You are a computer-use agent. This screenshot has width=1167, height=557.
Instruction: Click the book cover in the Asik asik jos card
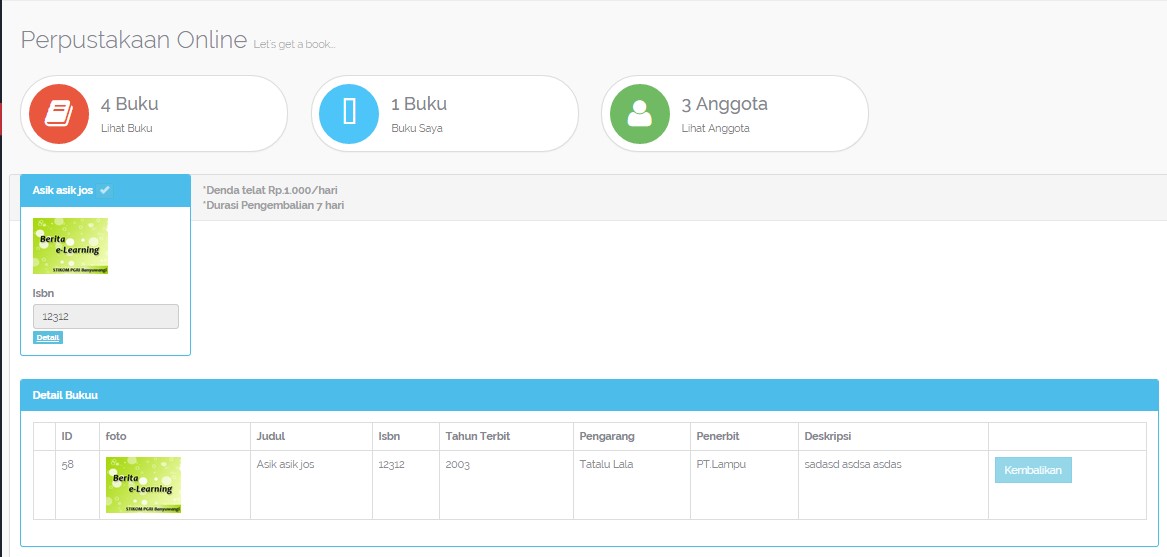(x=70, y=246)
